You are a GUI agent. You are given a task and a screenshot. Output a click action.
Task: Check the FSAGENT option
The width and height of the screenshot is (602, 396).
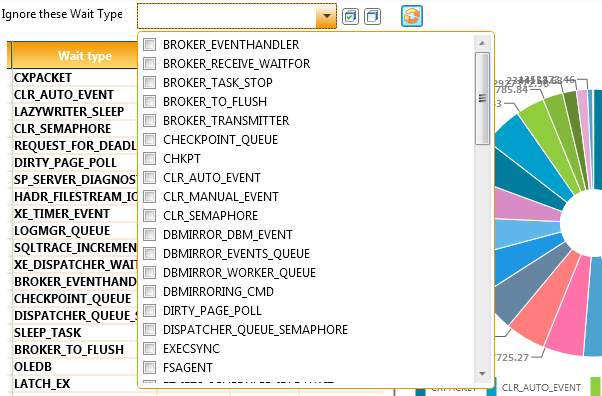[149, 368]
